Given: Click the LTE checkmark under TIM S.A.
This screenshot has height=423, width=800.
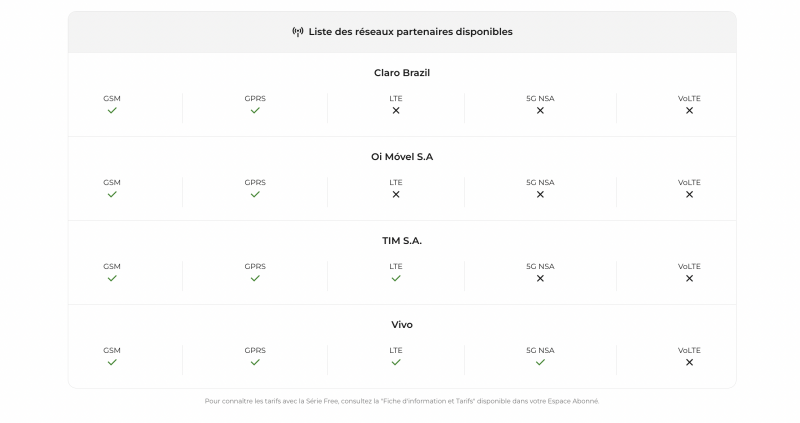Looking at the screenshot, I should tap(396, 278).
